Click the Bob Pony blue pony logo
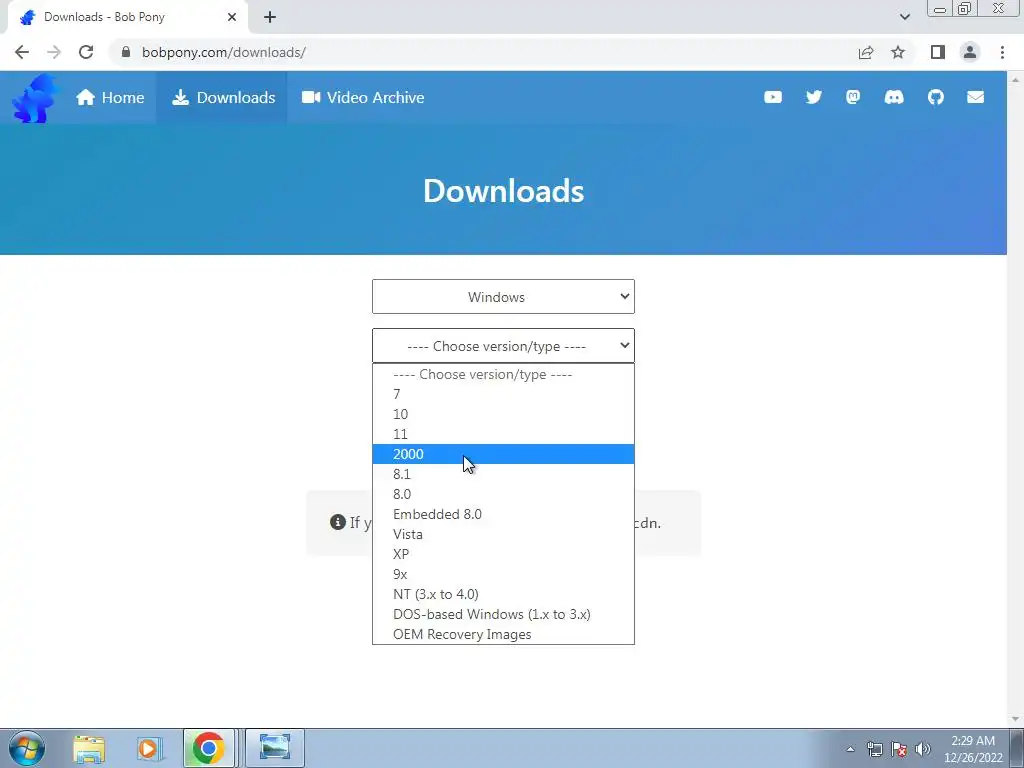Screen dimensions: 1024x768 coord(36,98)
